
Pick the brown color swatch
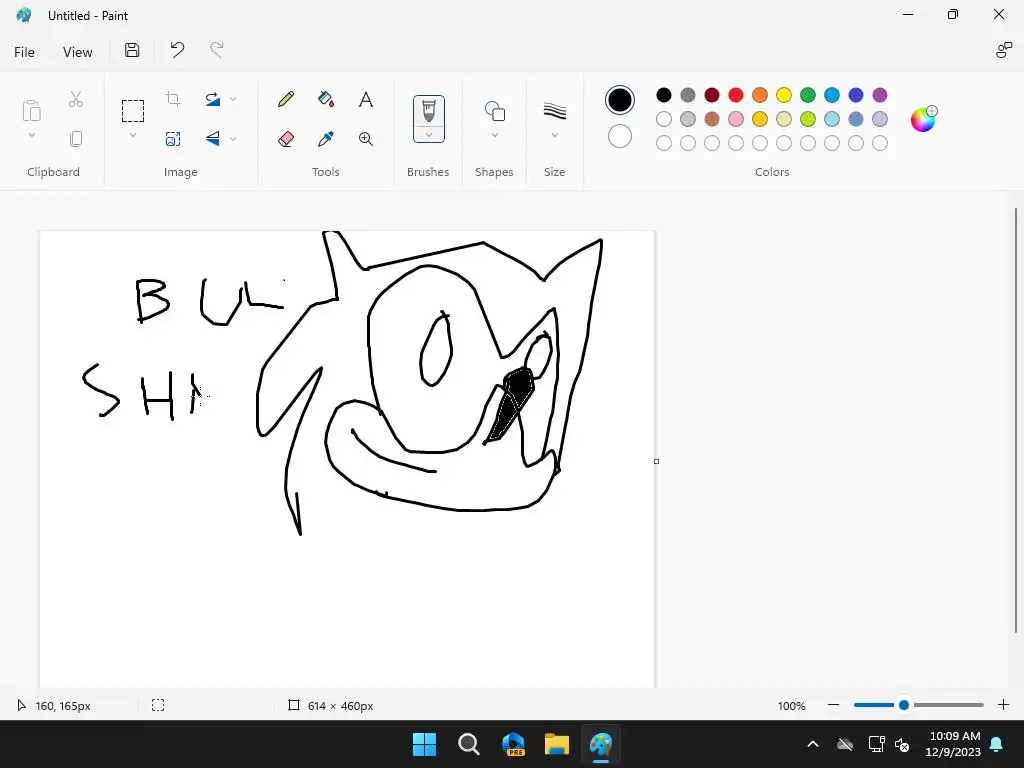click(712, 119)
